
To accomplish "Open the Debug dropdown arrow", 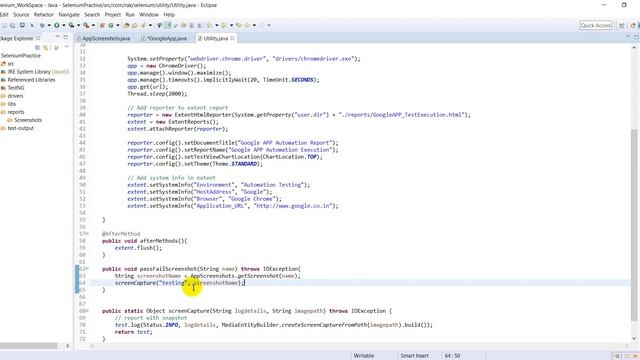I will point(49,25).
